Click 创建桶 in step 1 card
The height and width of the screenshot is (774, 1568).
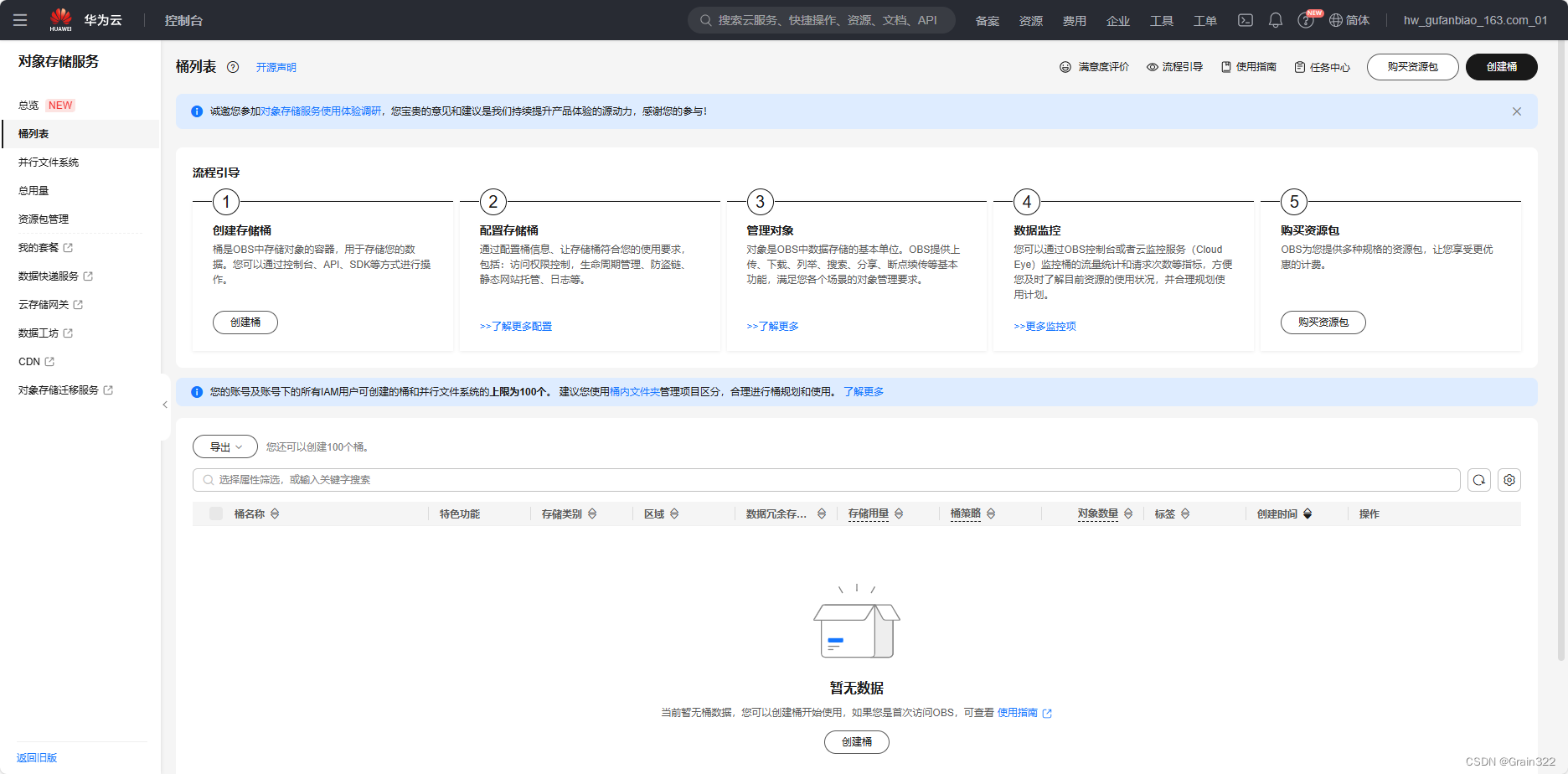point(245,322)
